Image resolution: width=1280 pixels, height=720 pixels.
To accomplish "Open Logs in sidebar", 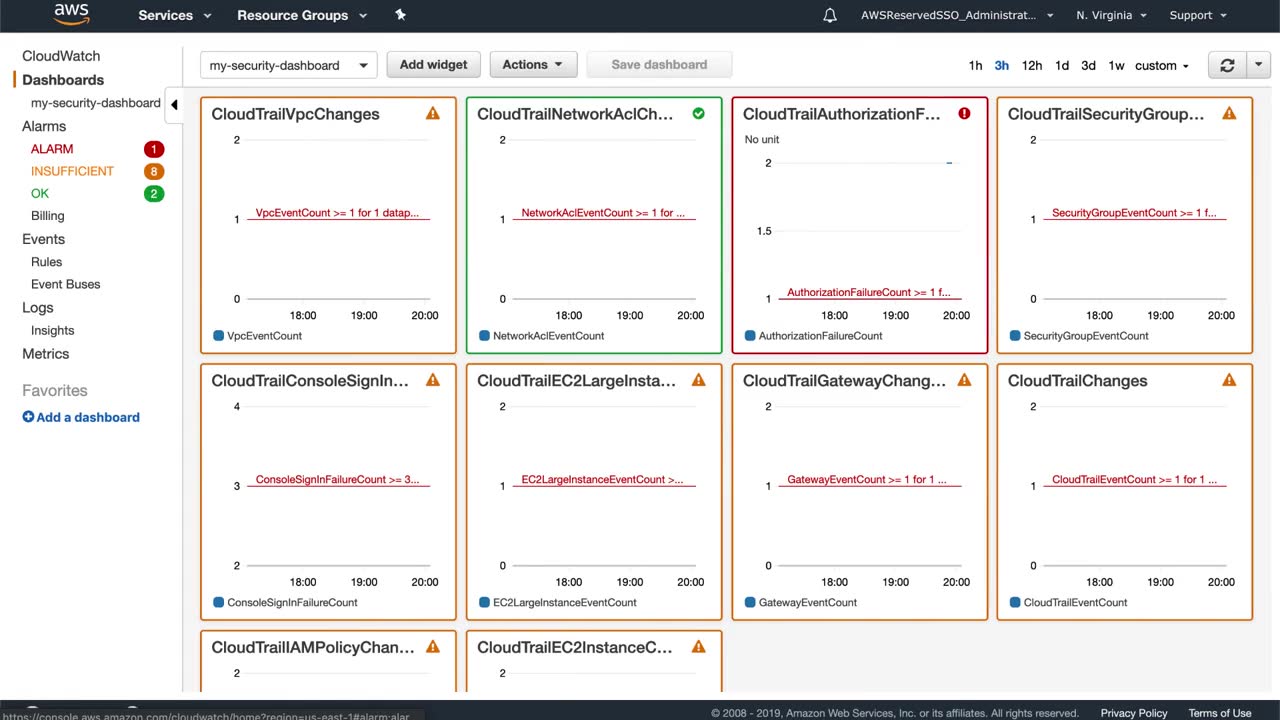I will click(x=38, y=308).
